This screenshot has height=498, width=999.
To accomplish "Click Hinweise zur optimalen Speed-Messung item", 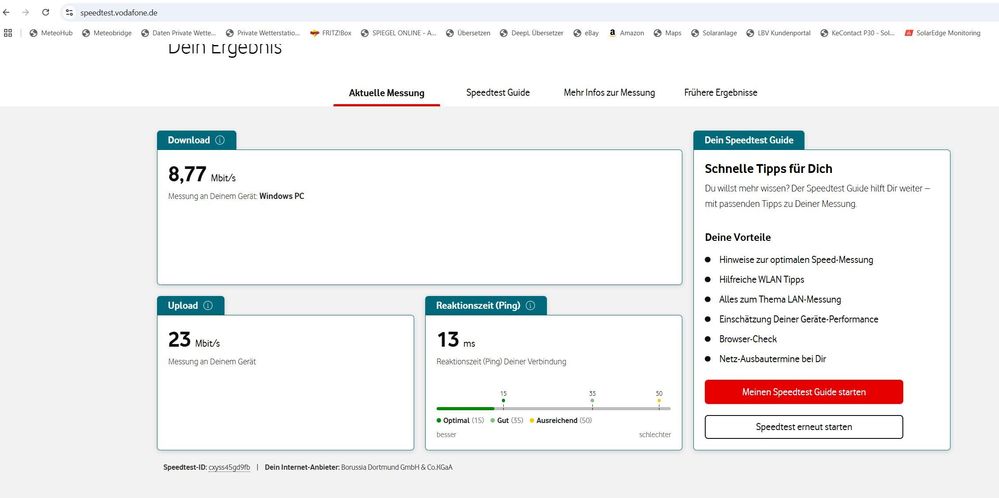I will pos(796,260).
